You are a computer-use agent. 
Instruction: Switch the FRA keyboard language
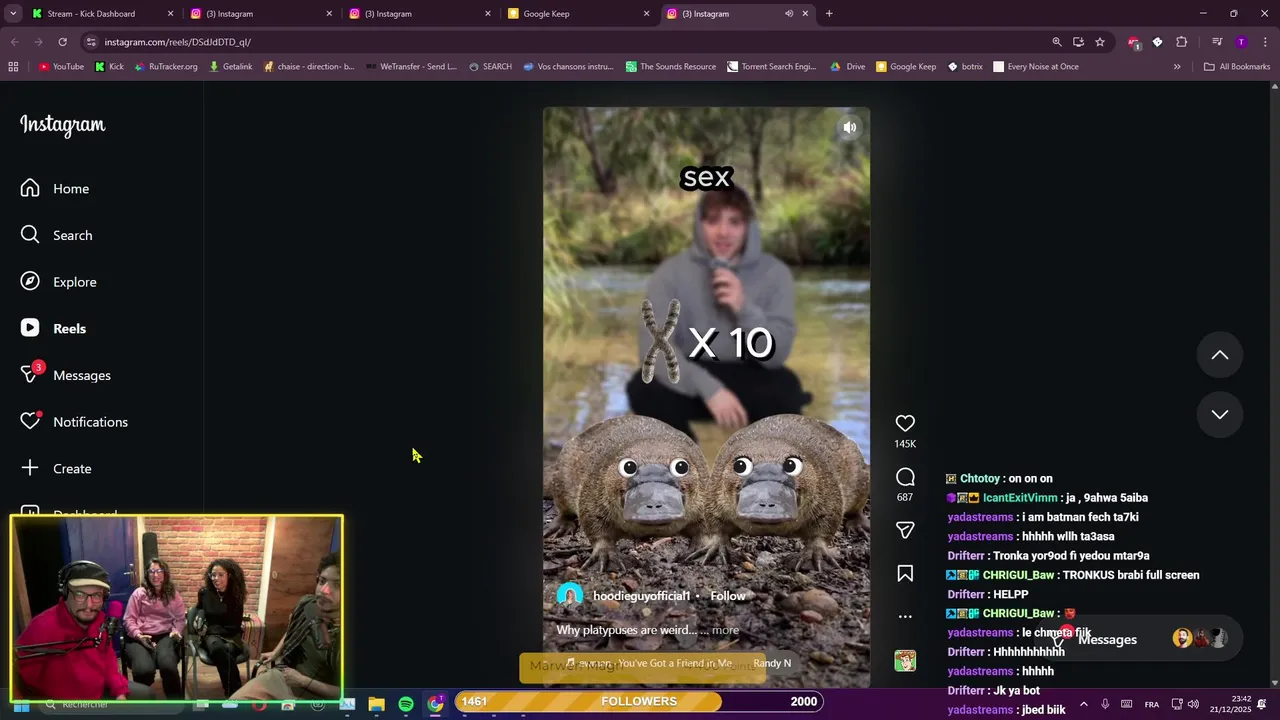[x=1152, y=704]
